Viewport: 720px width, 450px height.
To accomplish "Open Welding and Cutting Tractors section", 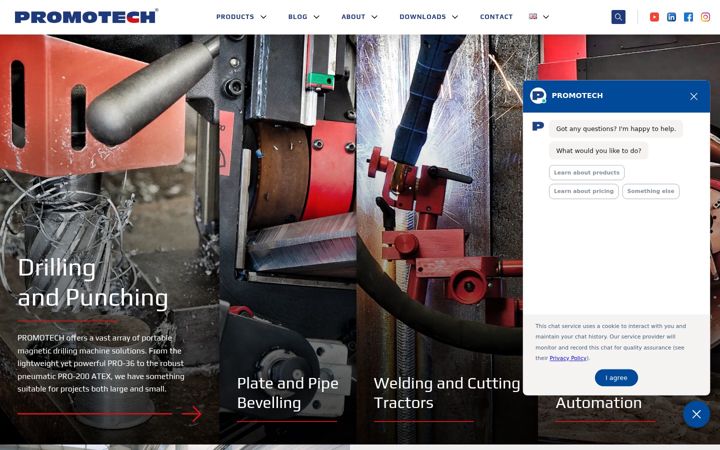I will (446, 393).
